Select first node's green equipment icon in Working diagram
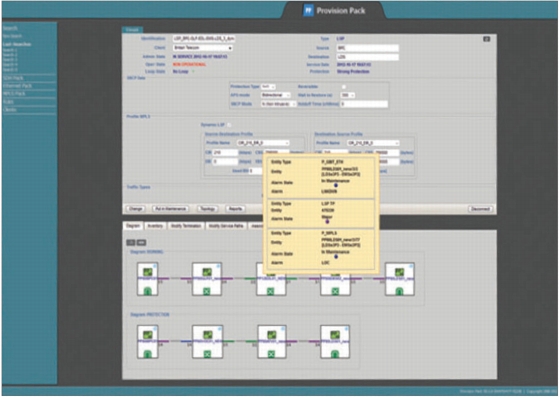The image size is (560, 398). tap(148, 272)
